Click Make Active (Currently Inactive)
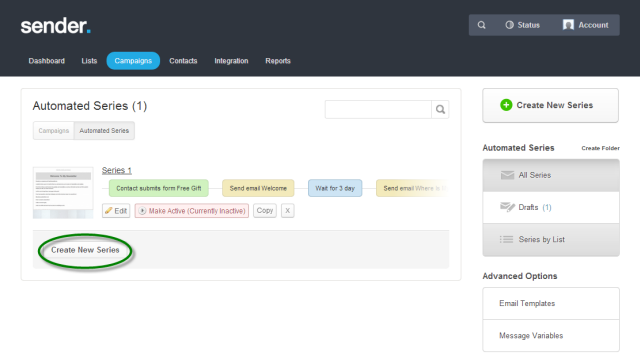 tap(192, 211)
